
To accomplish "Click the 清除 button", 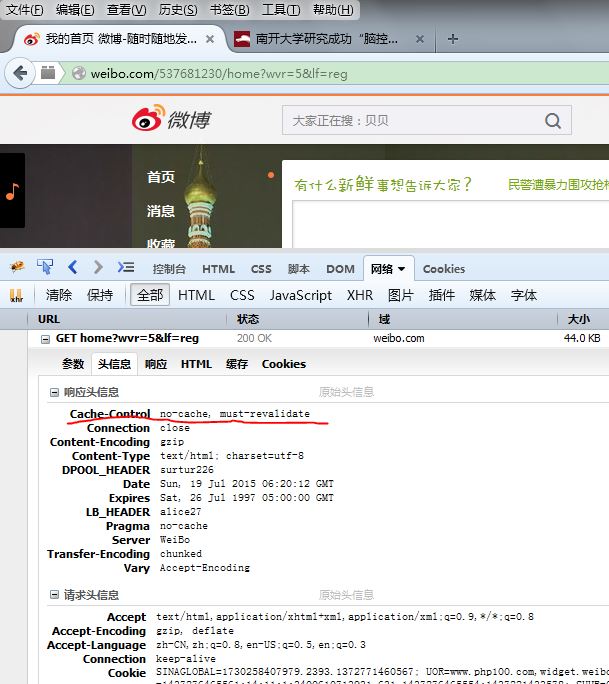I will click(58, 295).
